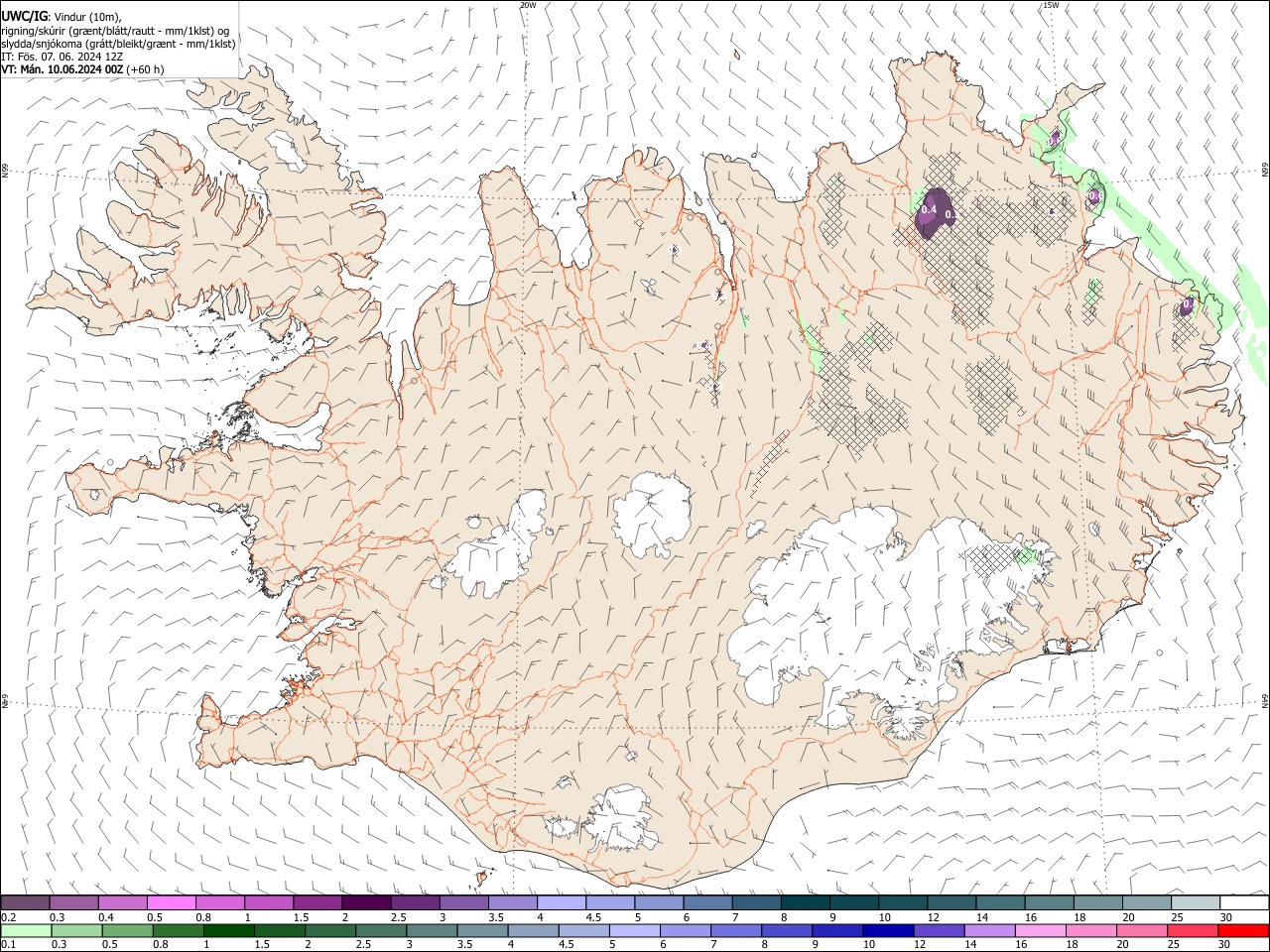
Task: Pick the lower-row swatch starting at 4
Action: 533,930
